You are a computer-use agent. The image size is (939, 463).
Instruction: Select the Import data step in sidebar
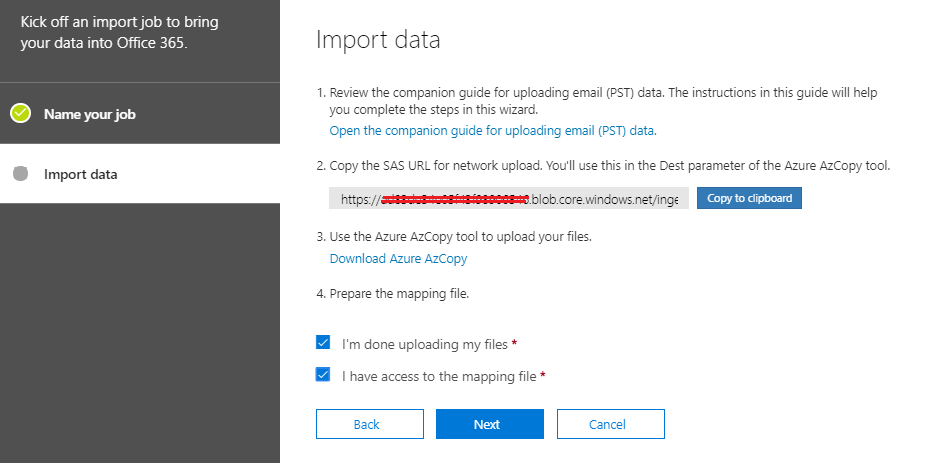pyautogui.click(x=80, y=174)
